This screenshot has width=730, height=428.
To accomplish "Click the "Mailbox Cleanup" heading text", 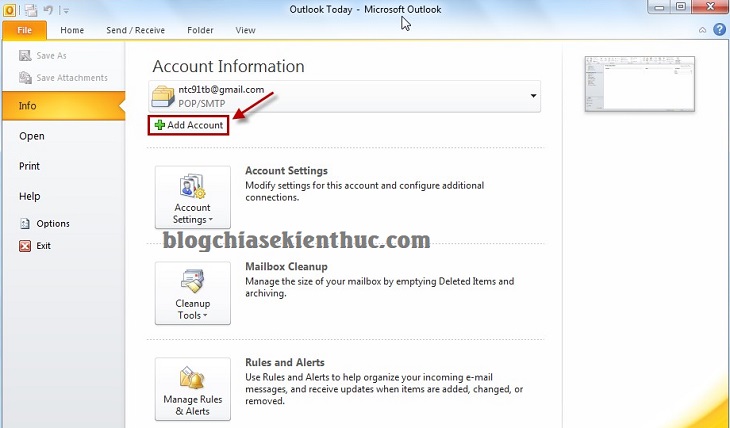I will pyautogui.click(x=286, y=266).
